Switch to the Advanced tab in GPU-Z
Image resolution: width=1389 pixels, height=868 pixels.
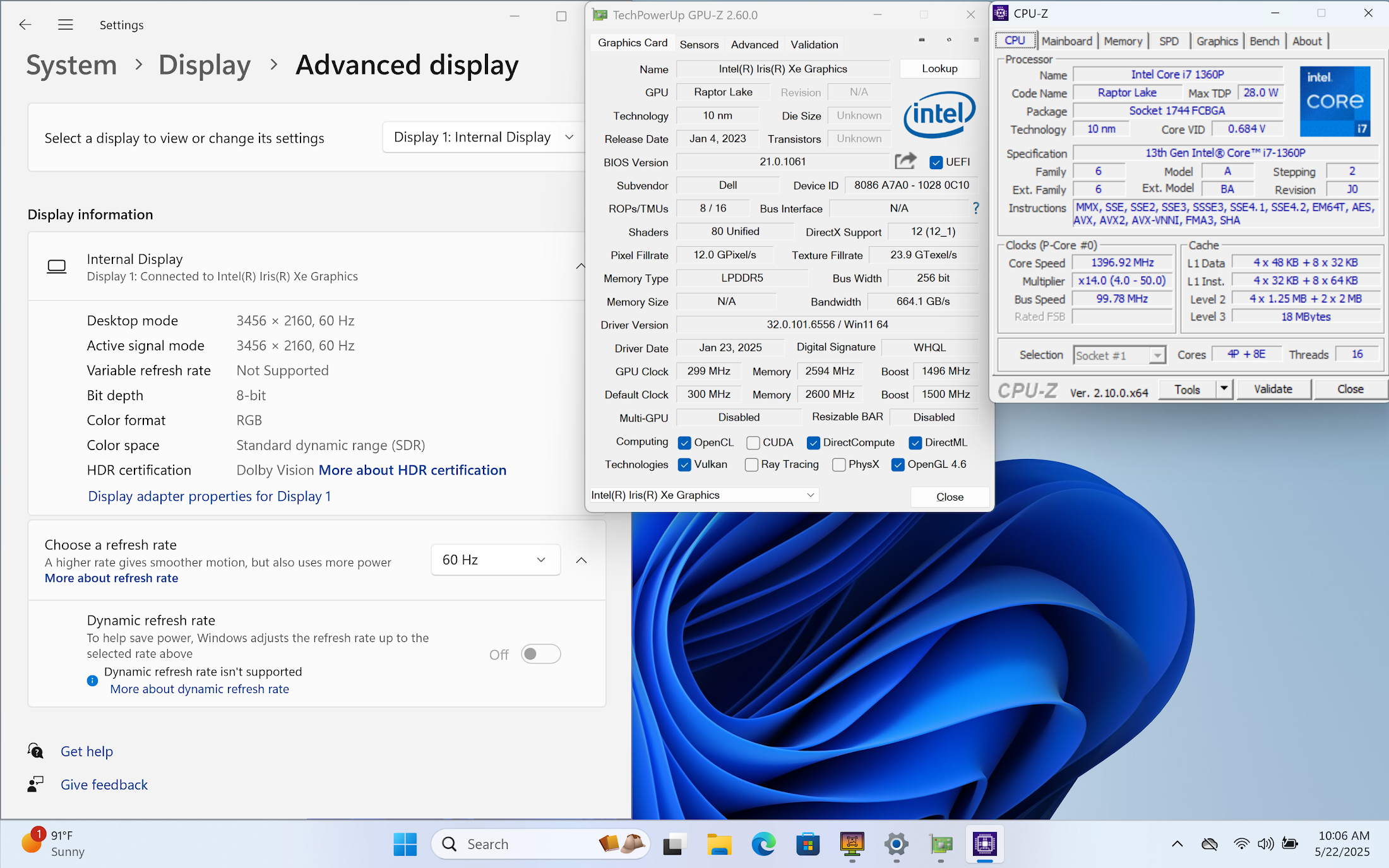point(754,44)
